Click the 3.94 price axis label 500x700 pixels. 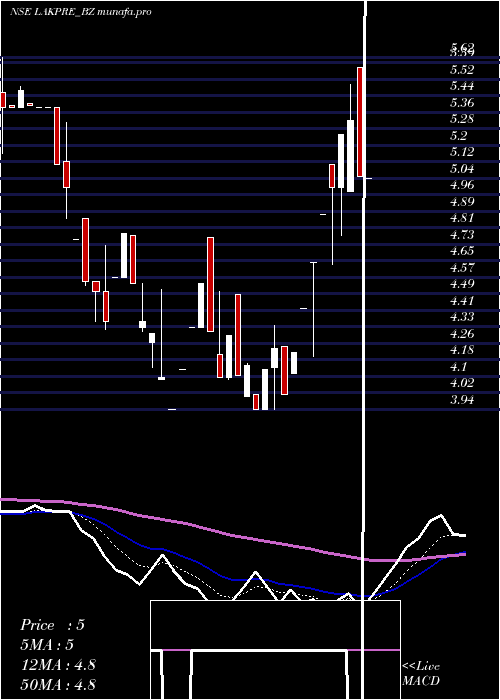click(x=462, y=399)
